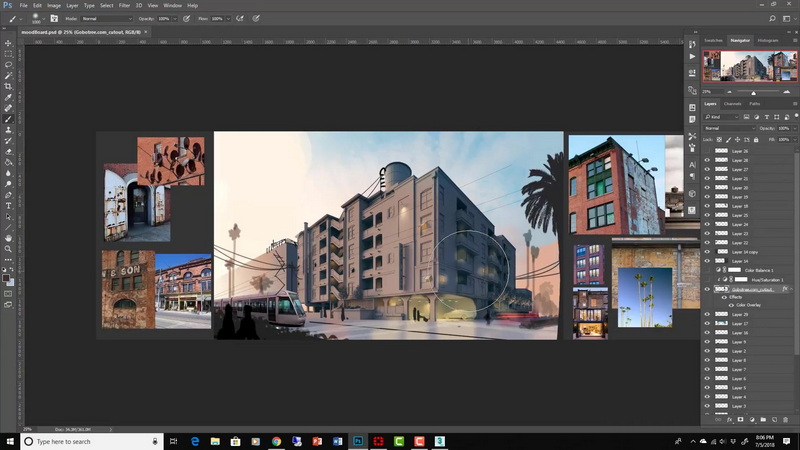
Task: Toggle visibility of Layer 14 copy
Action: (707, 252)
